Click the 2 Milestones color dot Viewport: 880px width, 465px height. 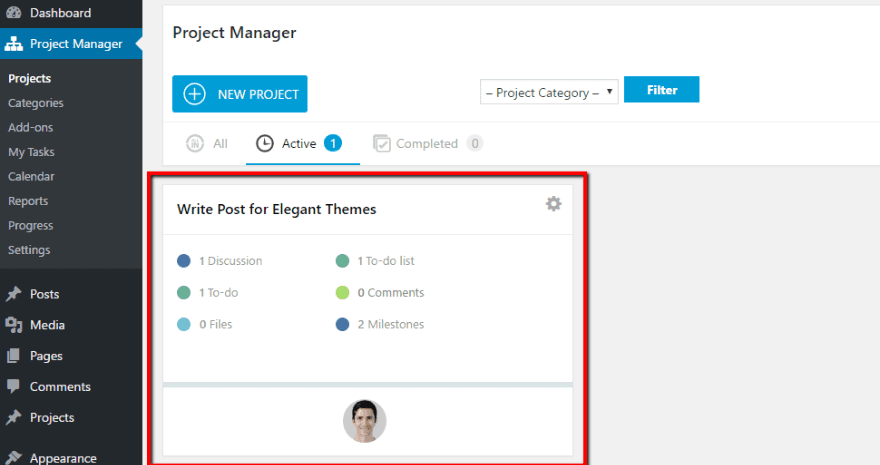343,324
